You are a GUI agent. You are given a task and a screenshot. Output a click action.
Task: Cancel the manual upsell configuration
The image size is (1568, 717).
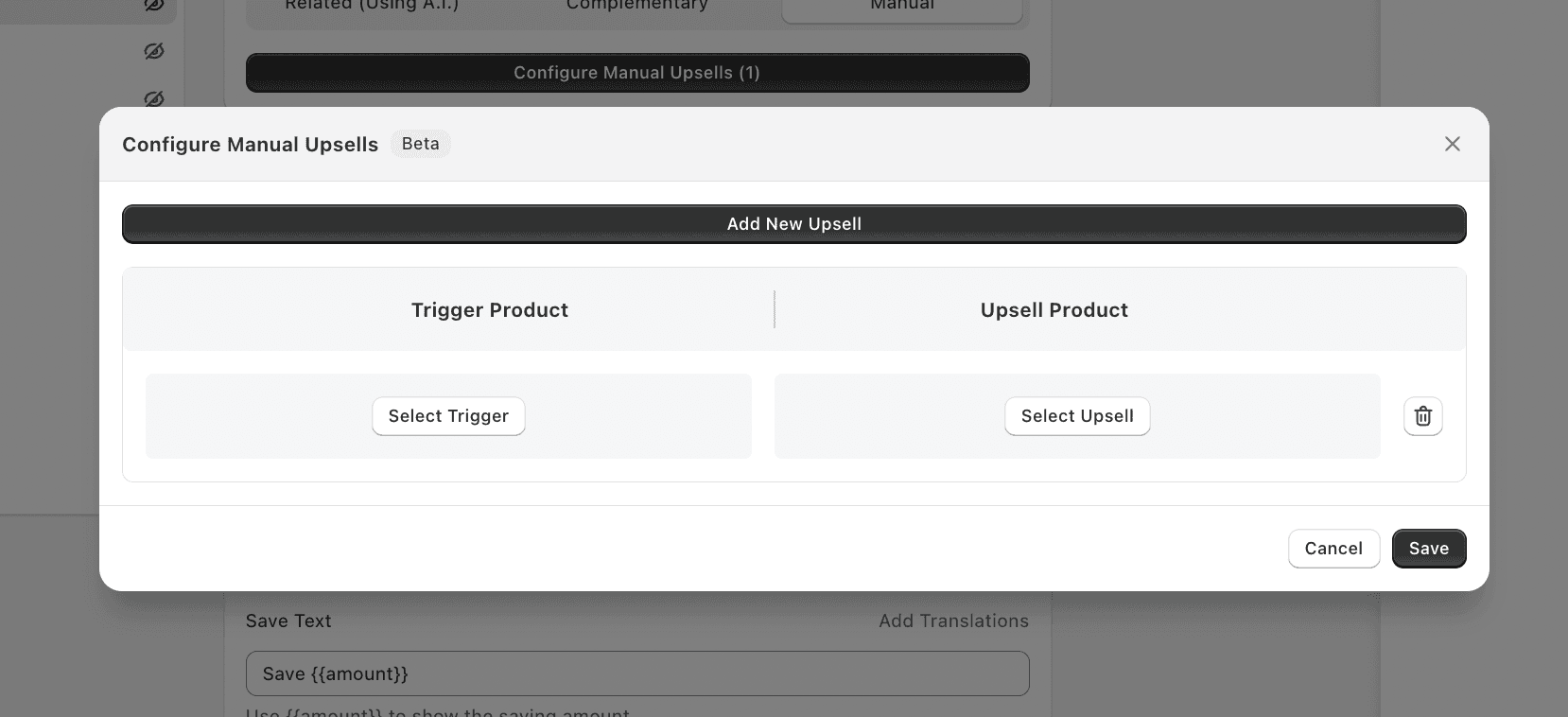(x=1333, y=549)
